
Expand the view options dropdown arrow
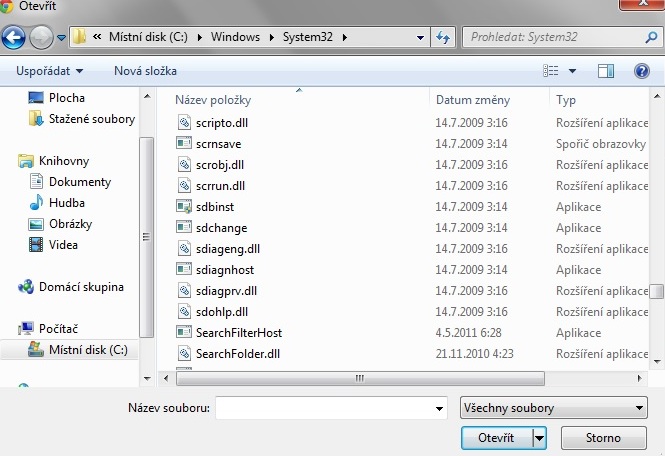pos(573,71)
